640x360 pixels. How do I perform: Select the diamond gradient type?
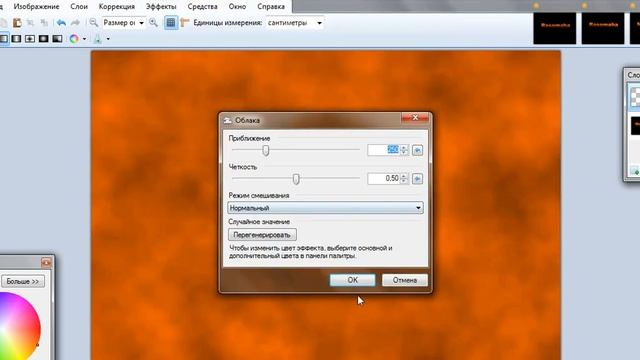pos(30,39)
